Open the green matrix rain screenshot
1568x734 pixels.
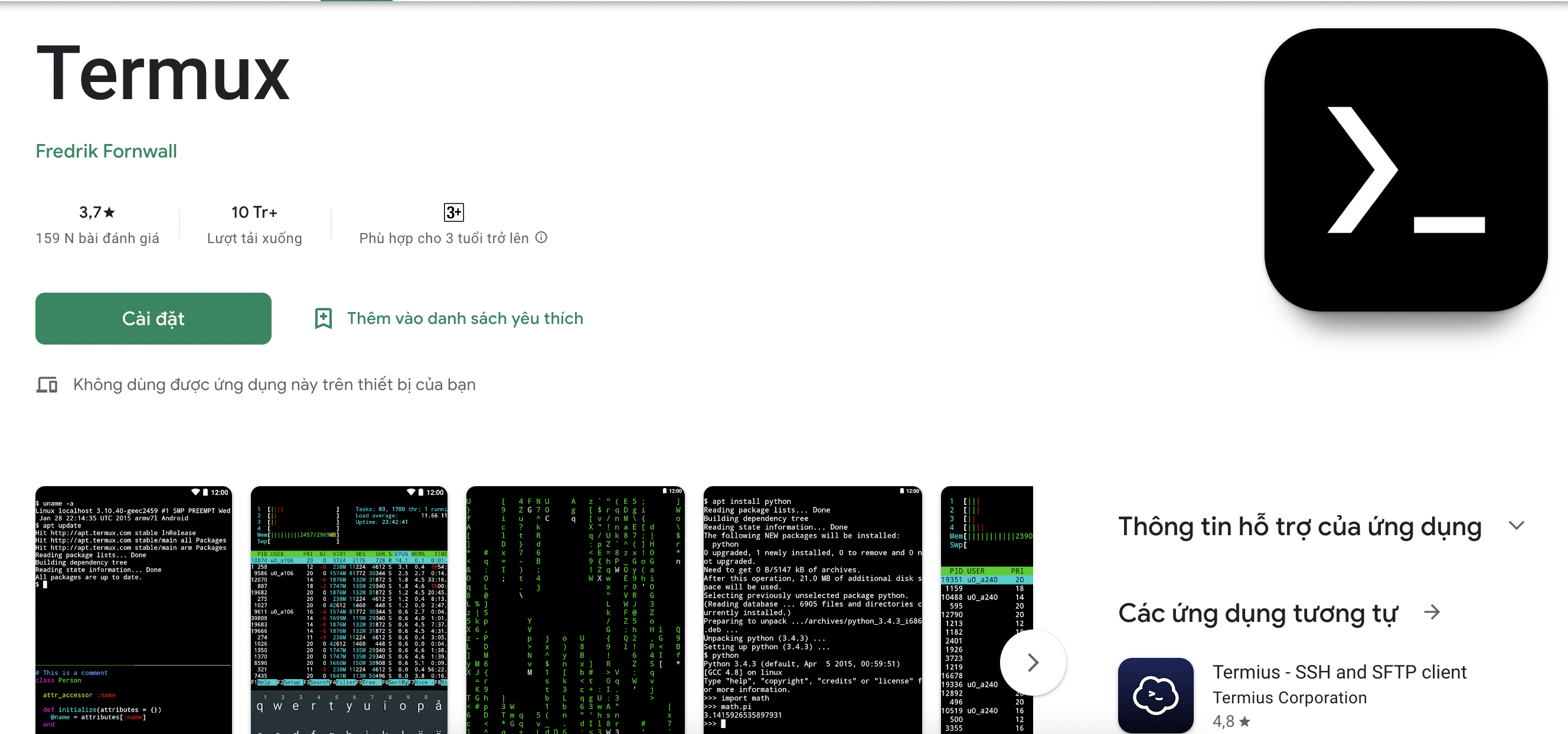[575, 610]
